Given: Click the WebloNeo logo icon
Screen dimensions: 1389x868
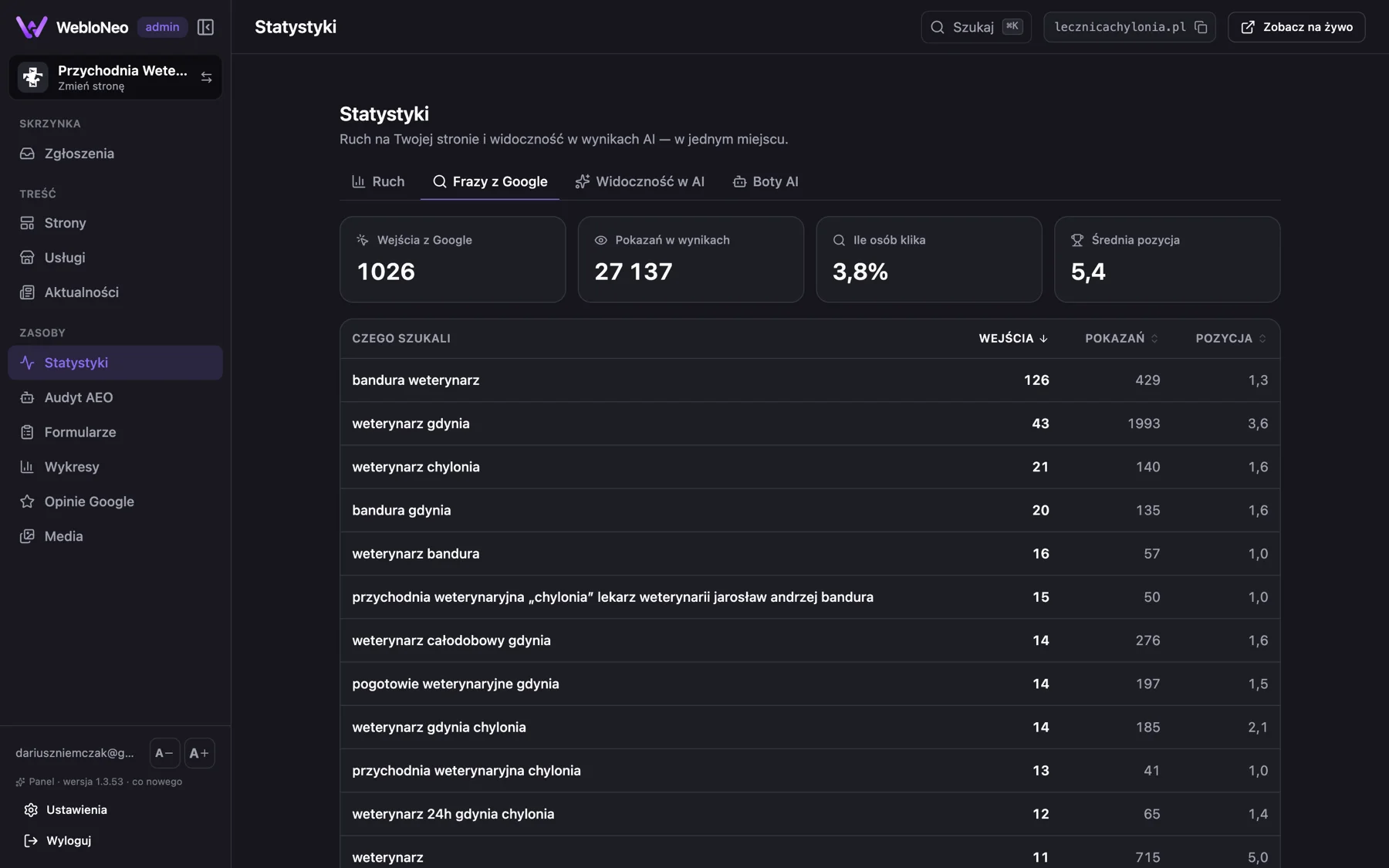Looking at the screenshot, I should (x=32, y=27).
